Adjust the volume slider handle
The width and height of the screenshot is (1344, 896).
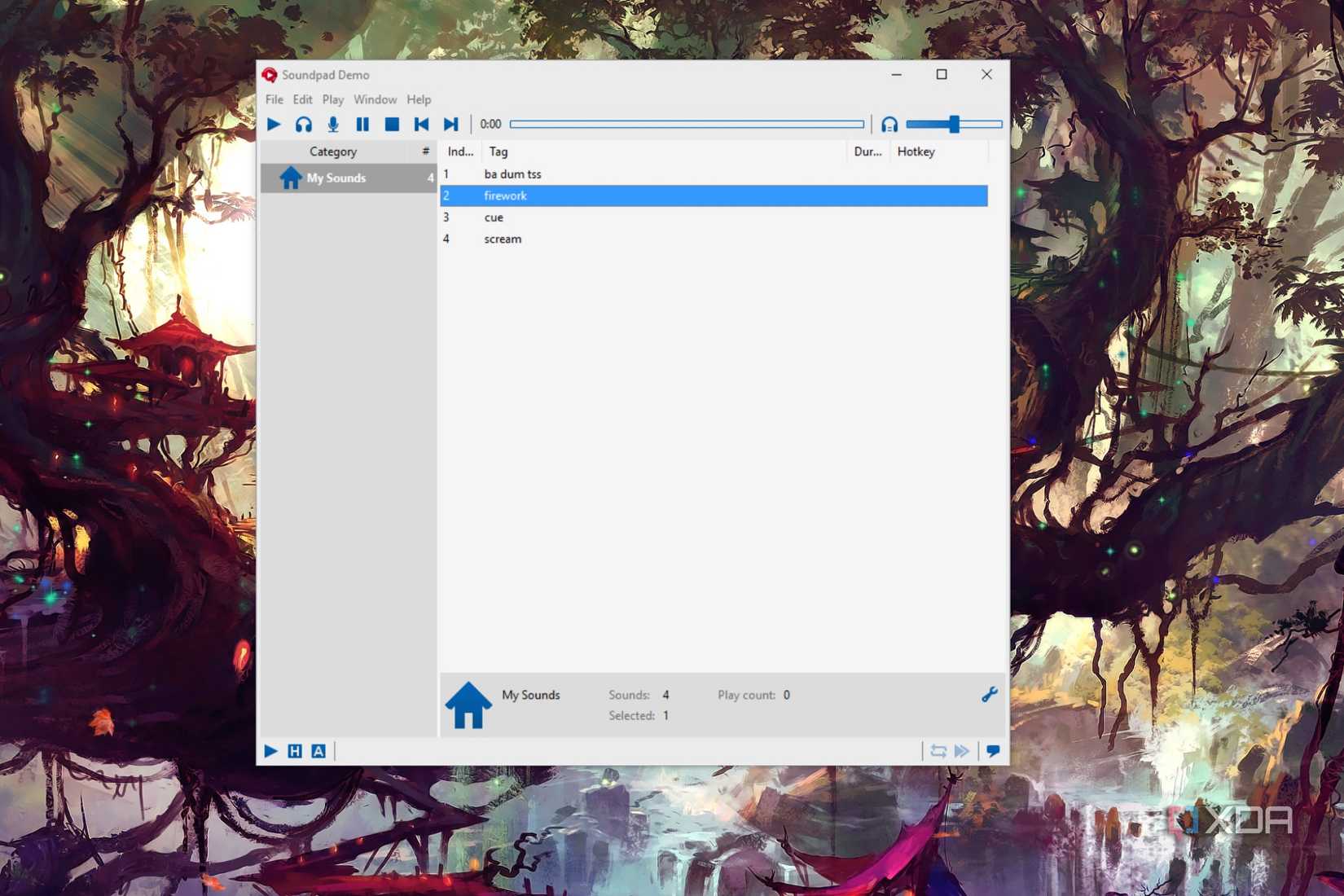954,125
